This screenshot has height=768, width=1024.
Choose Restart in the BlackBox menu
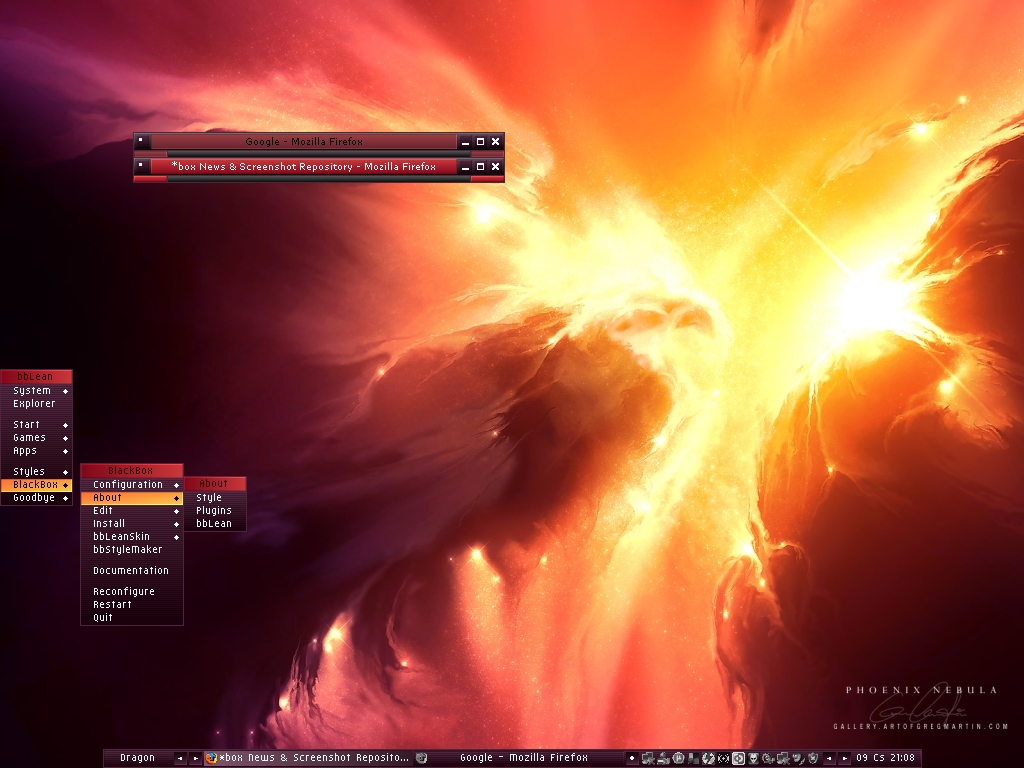(131, 605)
